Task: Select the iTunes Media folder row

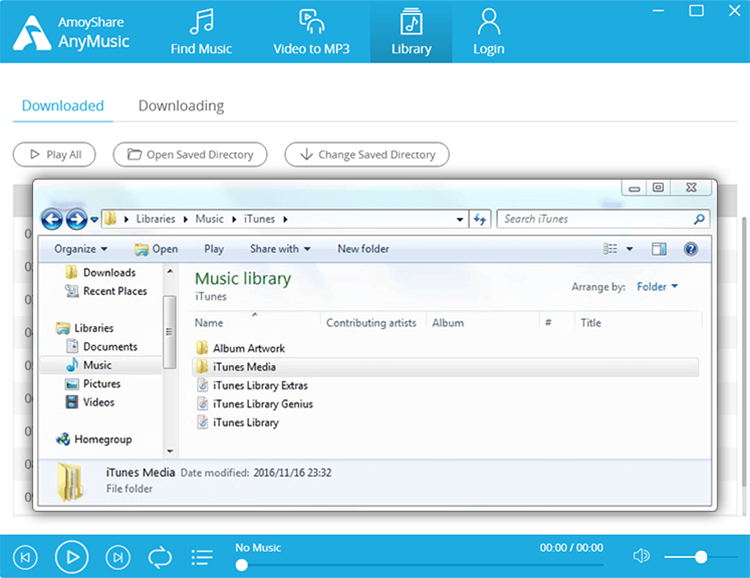Action: point(445,367)
